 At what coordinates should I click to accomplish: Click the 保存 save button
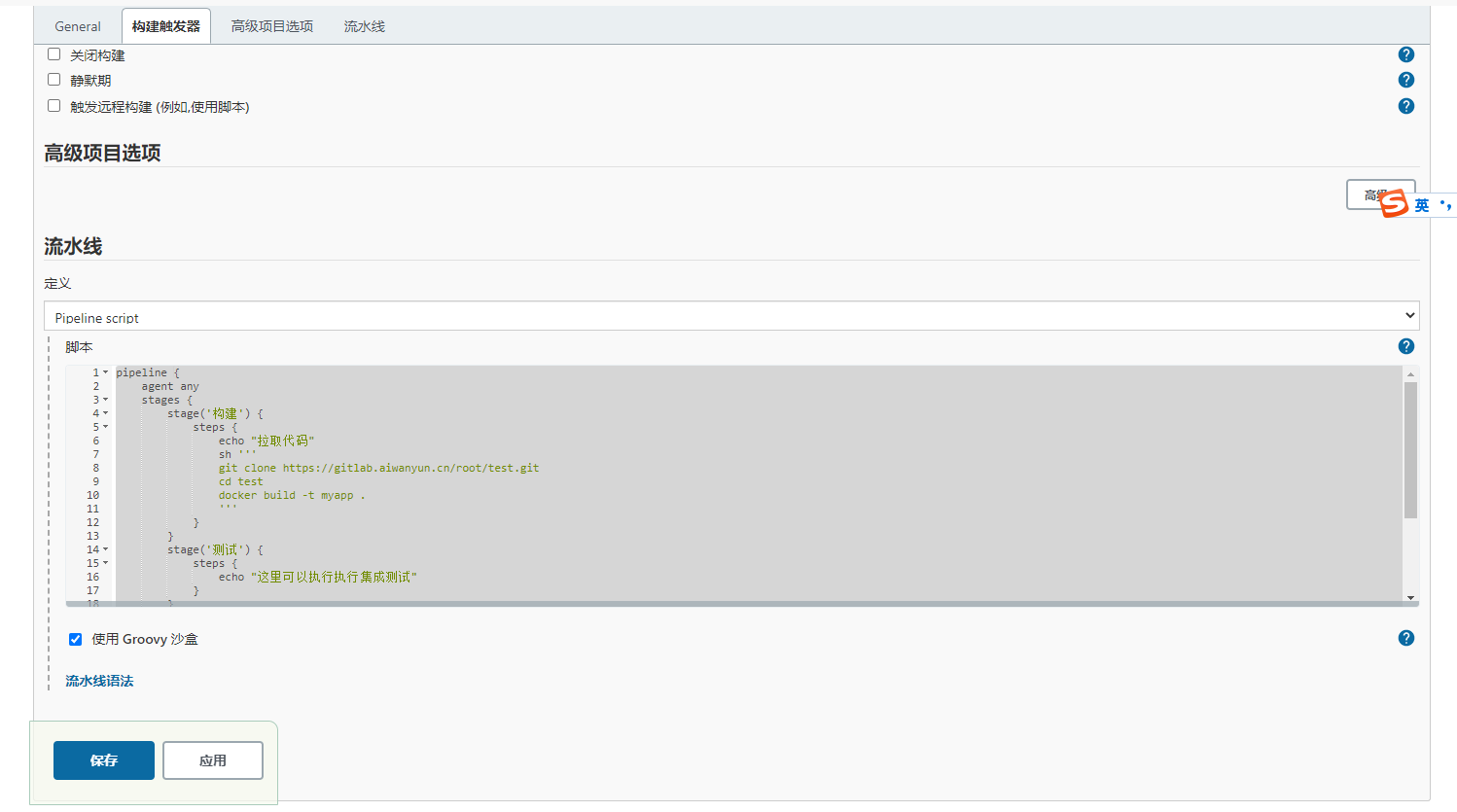click(x=104, y=760)
